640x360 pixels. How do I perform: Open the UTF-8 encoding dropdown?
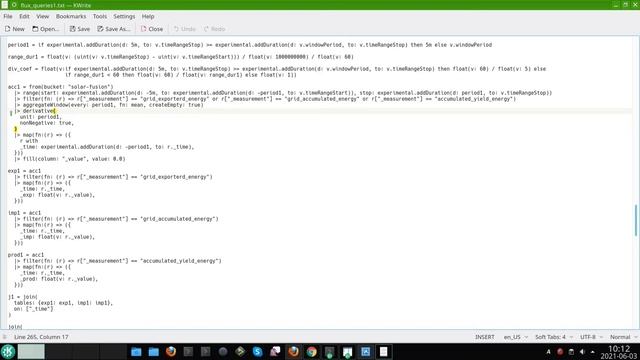(x=591, y=337)
